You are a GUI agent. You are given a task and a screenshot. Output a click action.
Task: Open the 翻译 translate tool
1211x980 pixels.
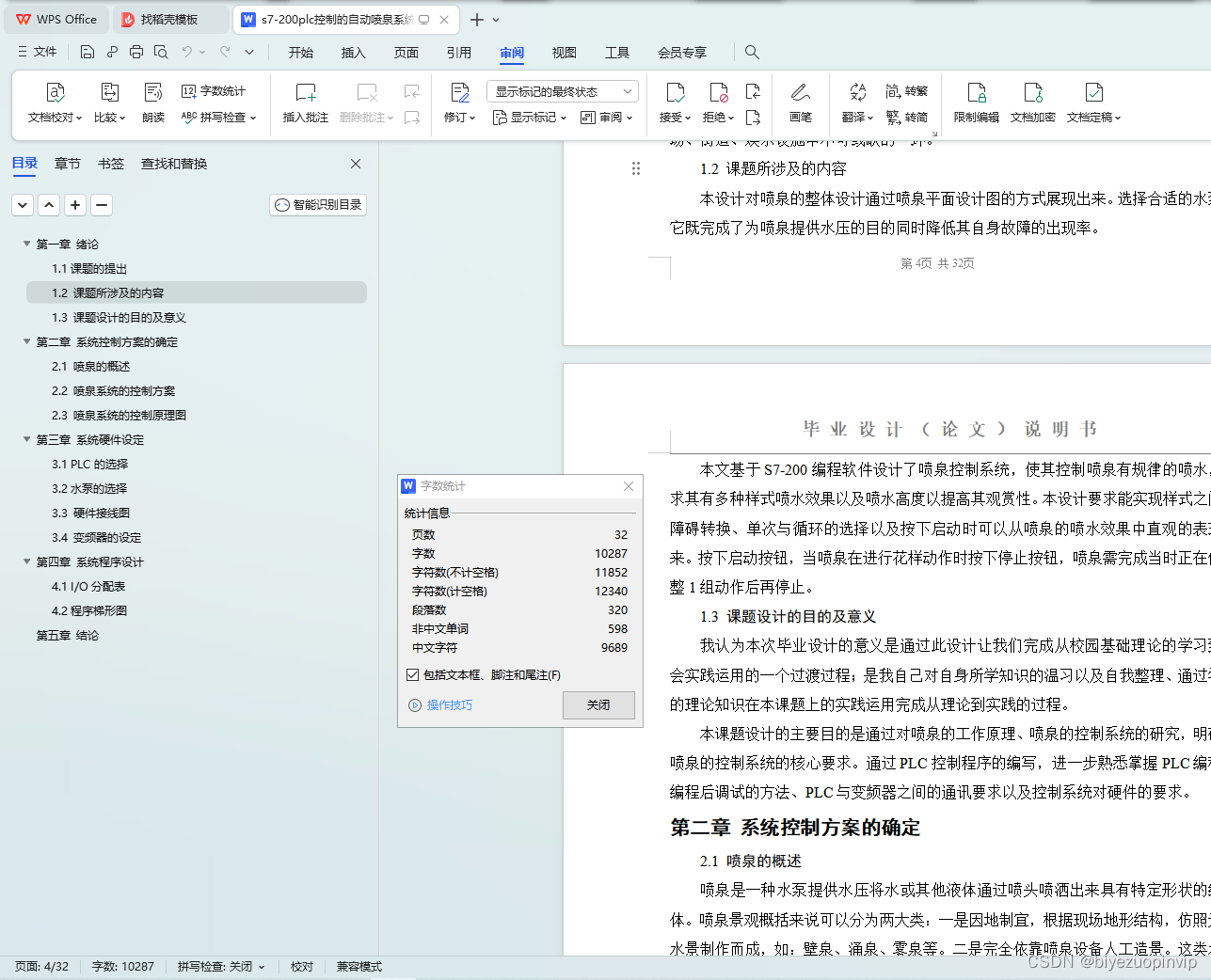857,103
